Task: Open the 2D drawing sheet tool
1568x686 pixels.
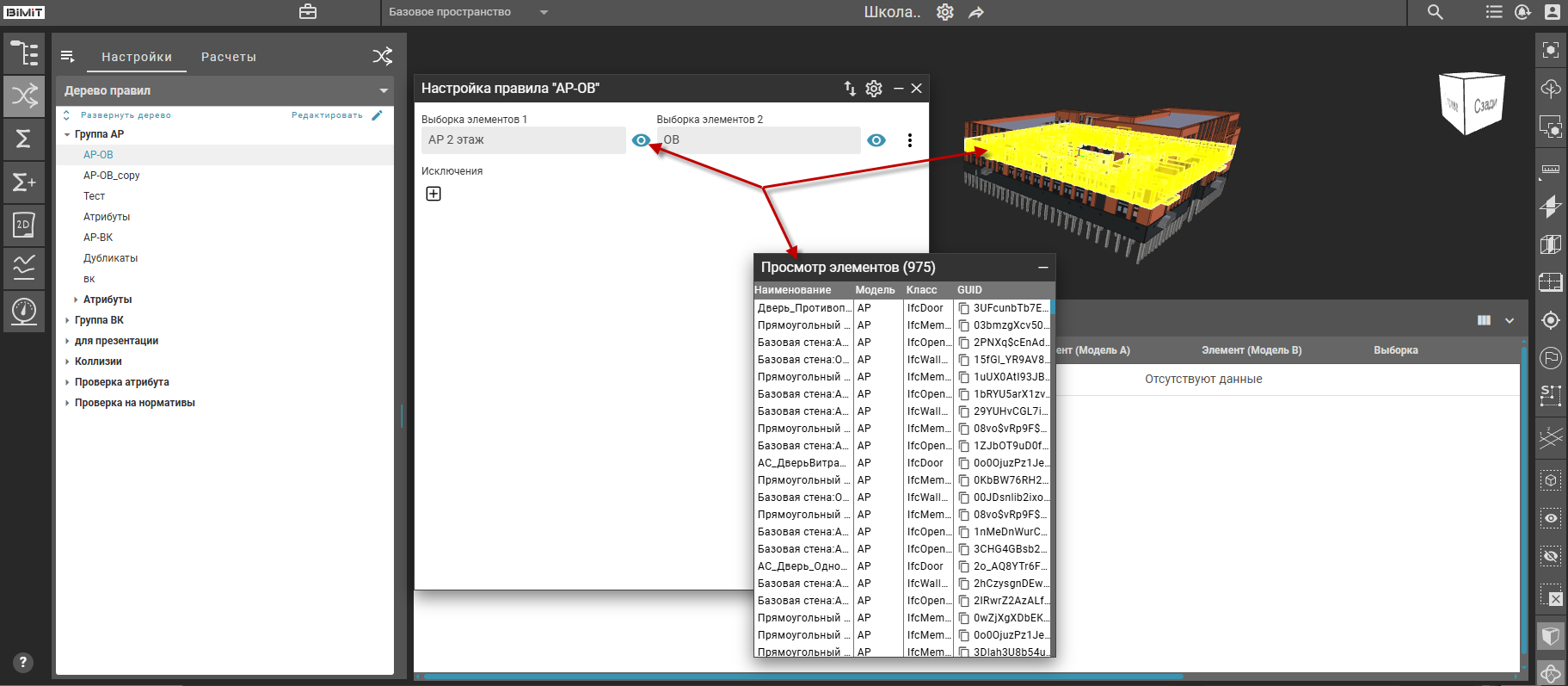Action: pos(24,225)
